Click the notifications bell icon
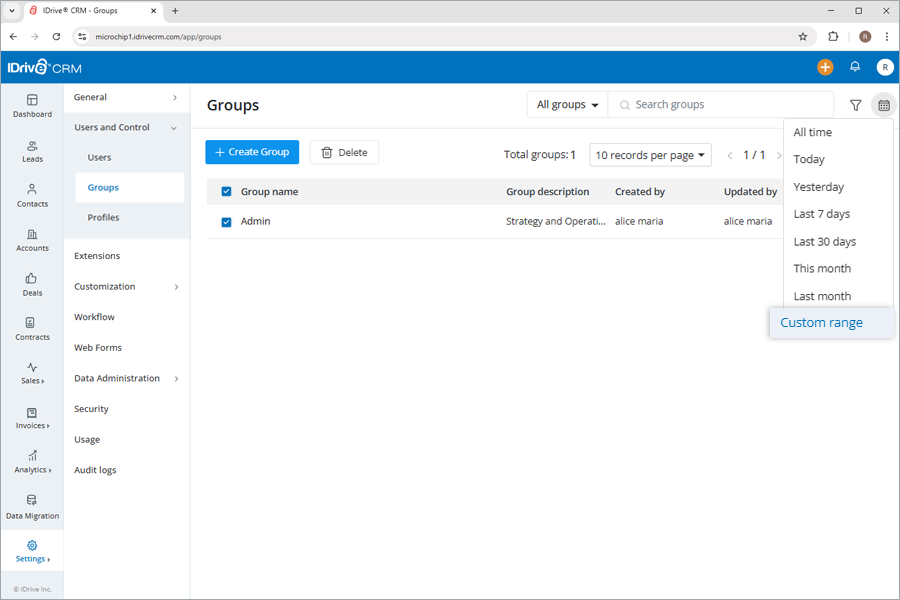This screenshot has height=600, width=900. pos(855,67)
